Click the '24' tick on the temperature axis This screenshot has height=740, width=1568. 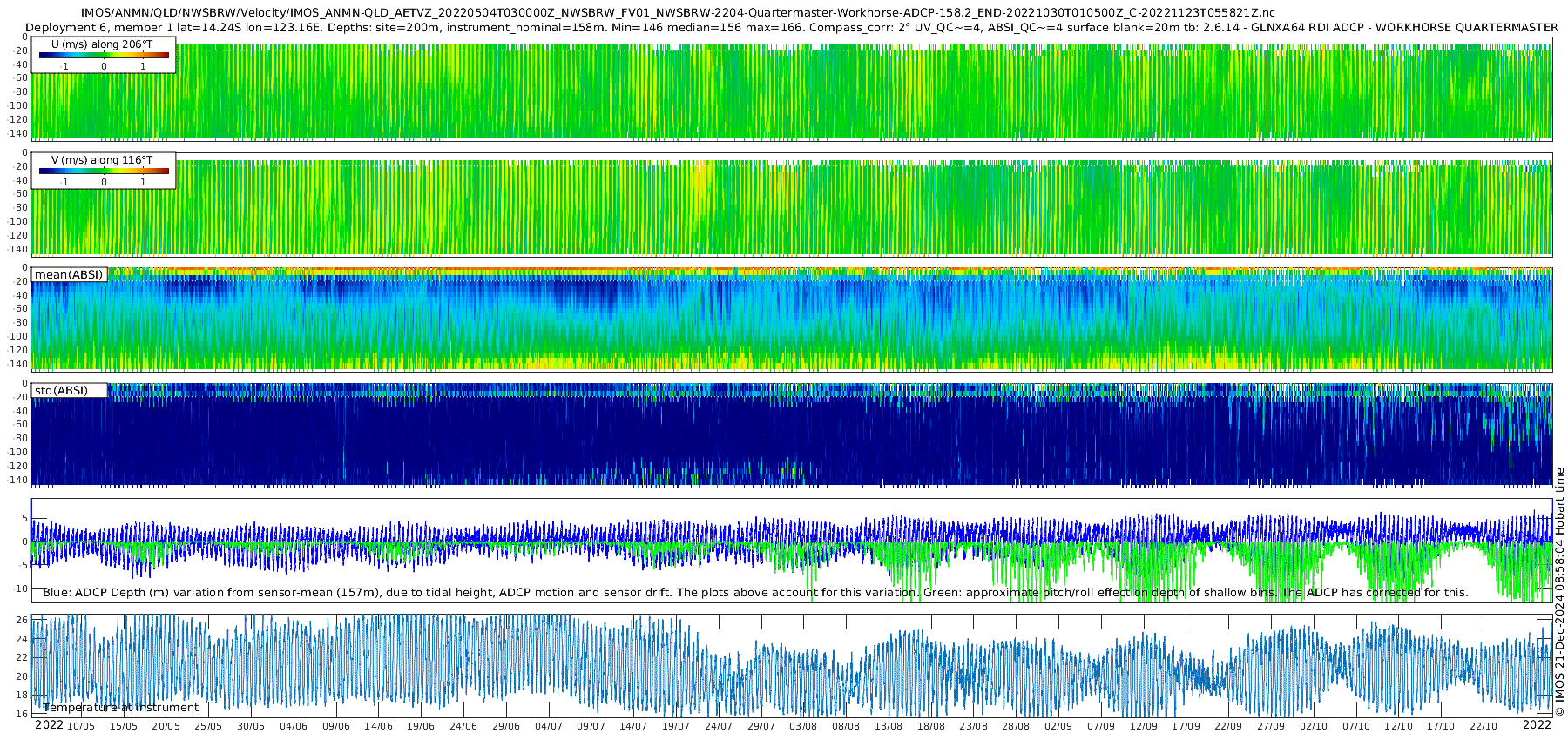point(23,639)
